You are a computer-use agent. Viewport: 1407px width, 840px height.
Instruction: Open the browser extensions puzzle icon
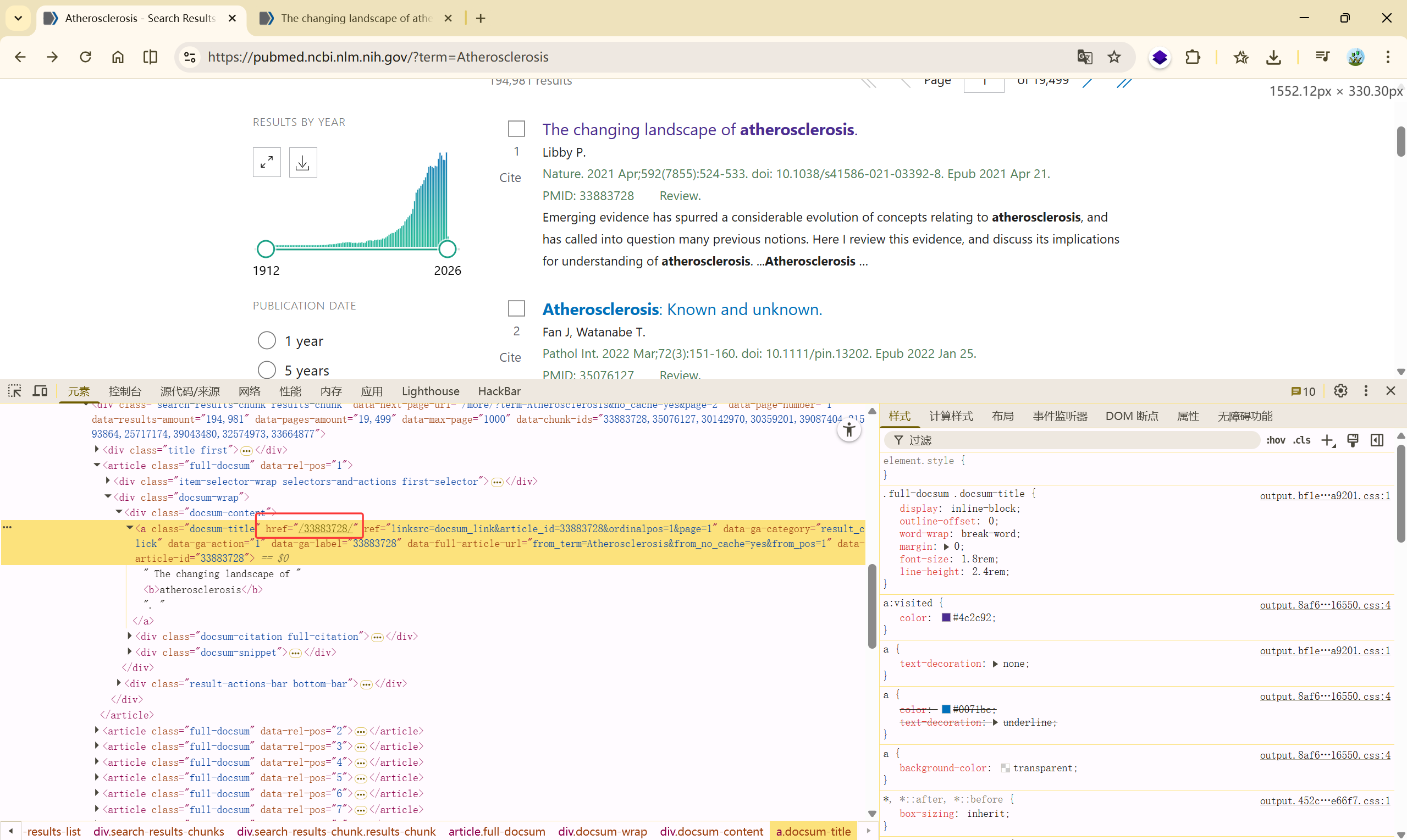pyautogui.click(x=1193, y=57)
